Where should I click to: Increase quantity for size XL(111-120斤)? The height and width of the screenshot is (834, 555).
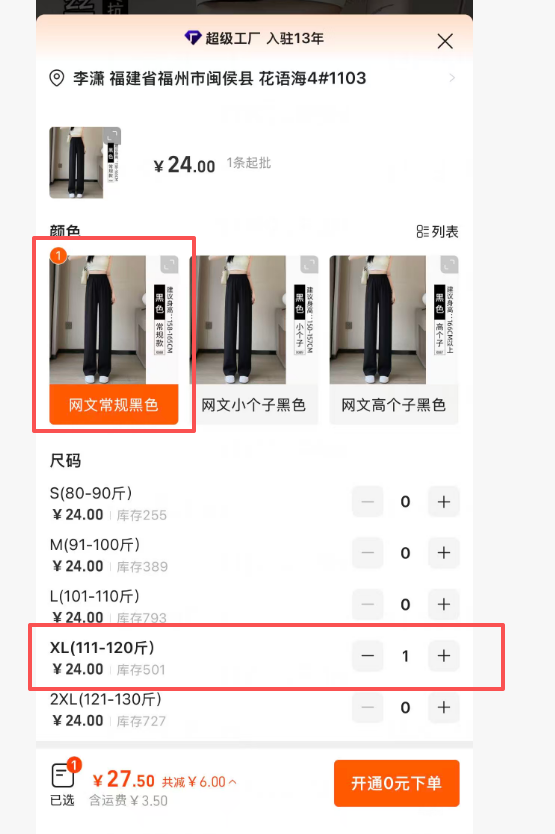[x=444, y=656]
